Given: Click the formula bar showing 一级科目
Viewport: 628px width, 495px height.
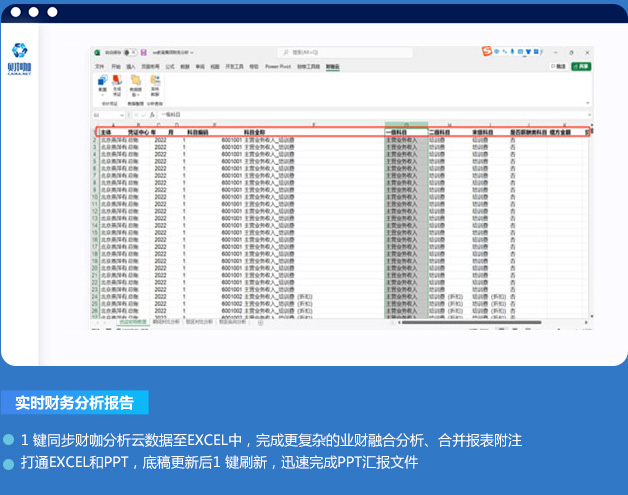Looking at the screenshot, I should pos(372,115).
